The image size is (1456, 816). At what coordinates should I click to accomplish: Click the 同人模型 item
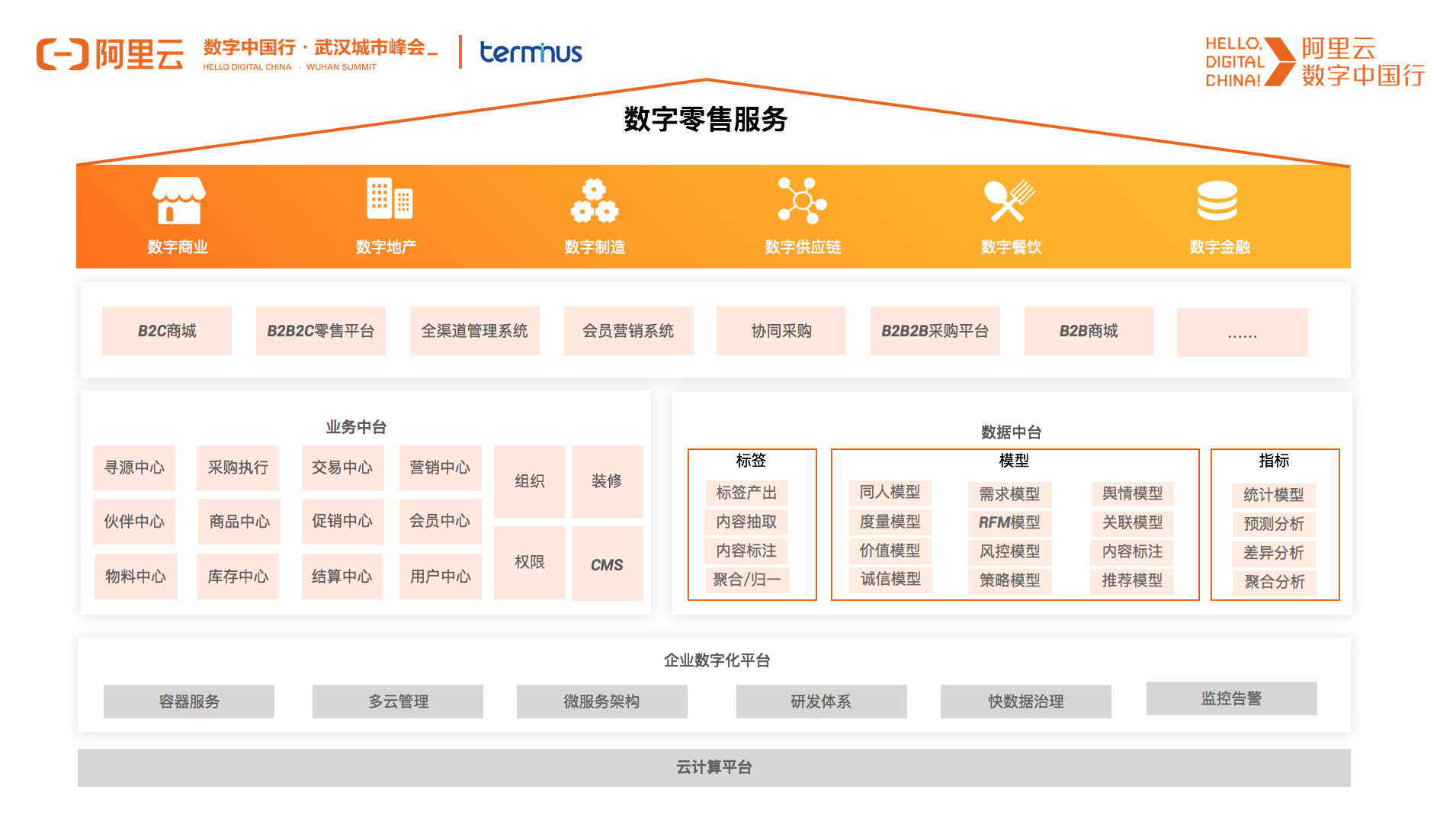tap(890, 493)
